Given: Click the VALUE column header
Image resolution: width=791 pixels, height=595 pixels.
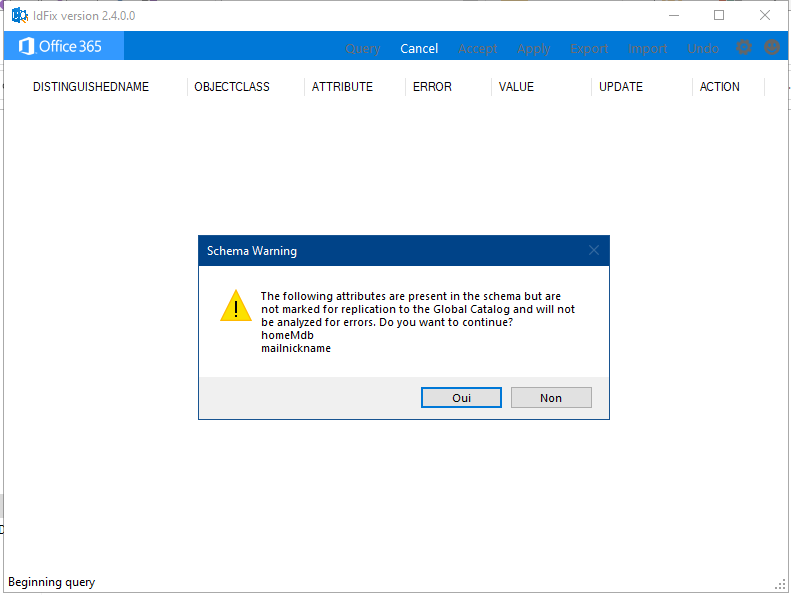Looking at the screenshot, I should coord(516,87).
